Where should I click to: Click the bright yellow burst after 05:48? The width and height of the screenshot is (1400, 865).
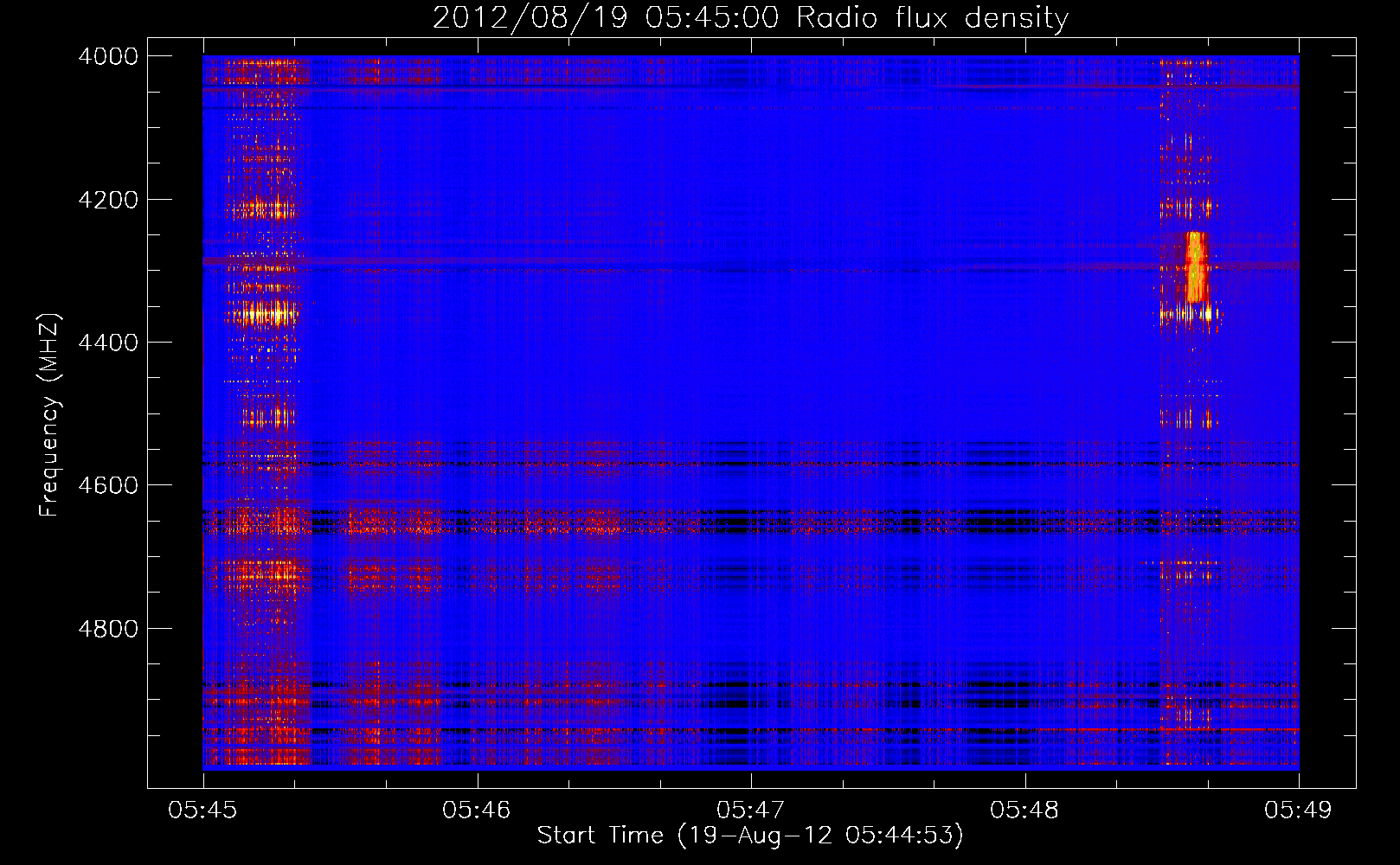point(1196,267)
